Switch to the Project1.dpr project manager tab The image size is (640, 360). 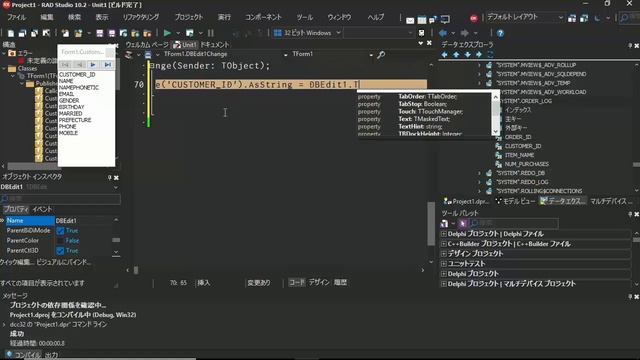(x=466, y=201)
